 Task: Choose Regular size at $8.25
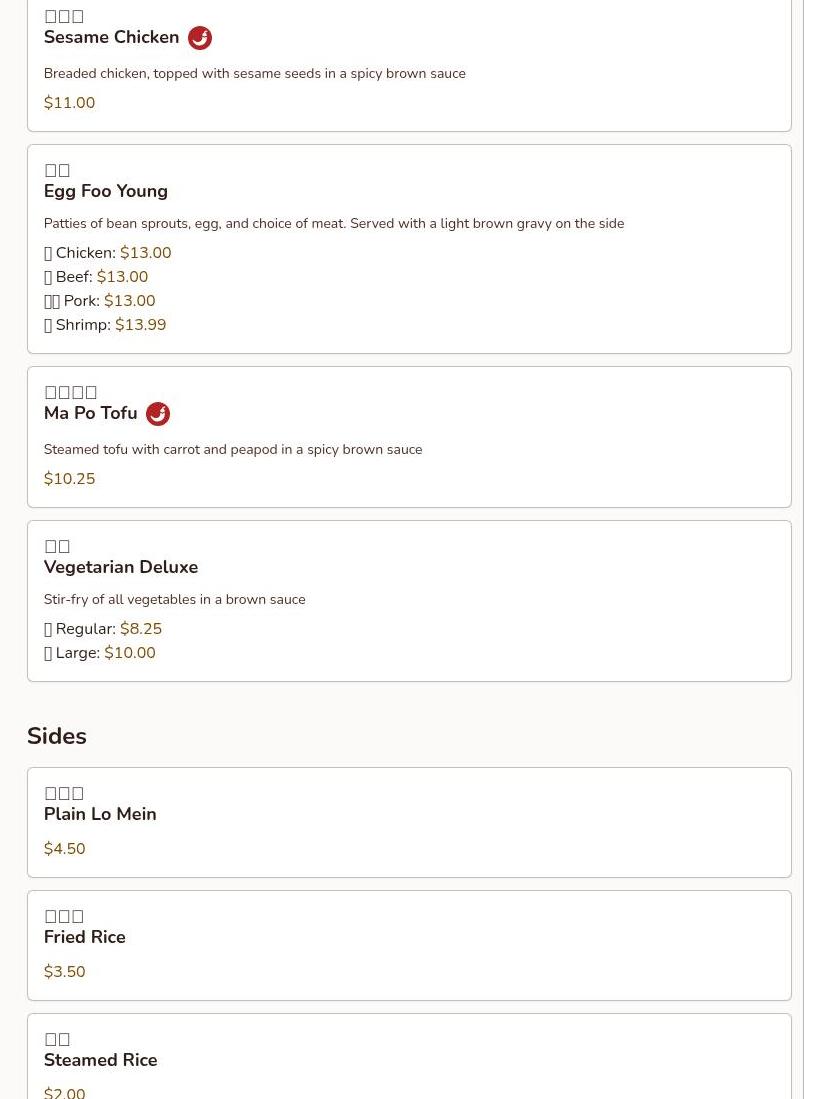103,629
